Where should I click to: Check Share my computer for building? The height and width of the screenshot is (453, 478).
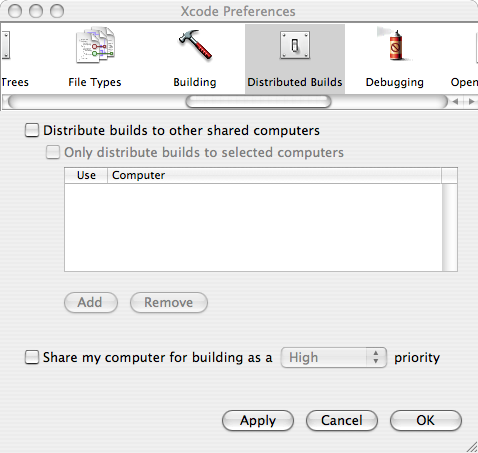[32, 357]
